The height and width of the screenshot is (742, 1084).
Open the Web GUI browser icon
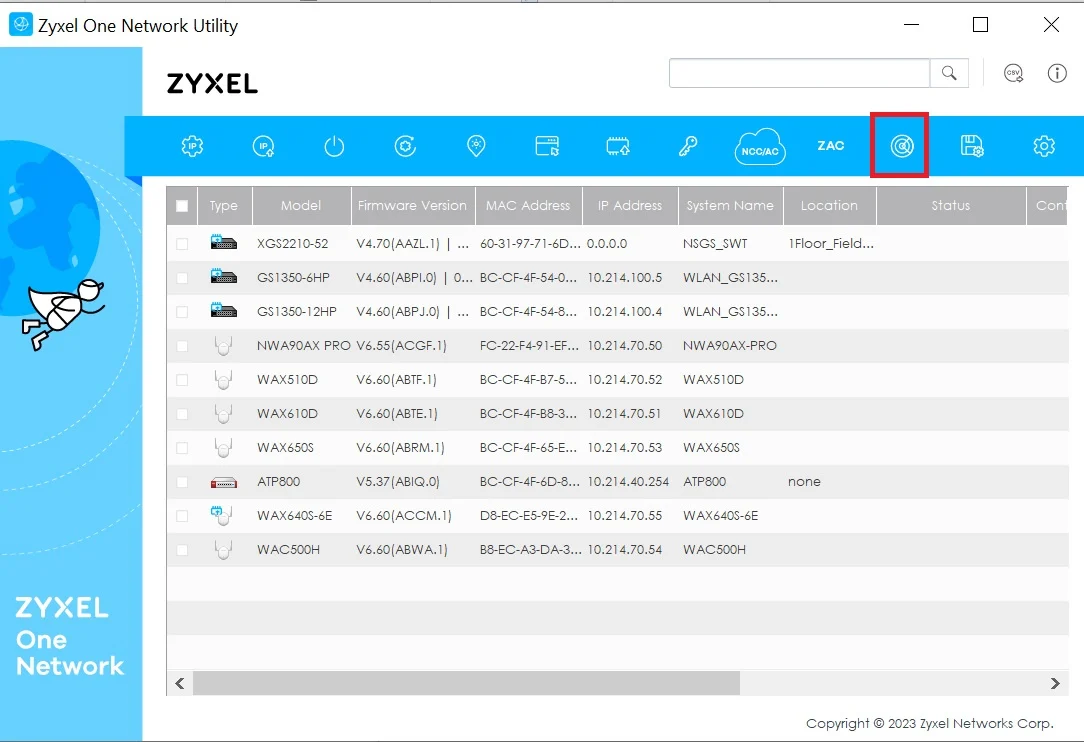[x=547, y=146]
